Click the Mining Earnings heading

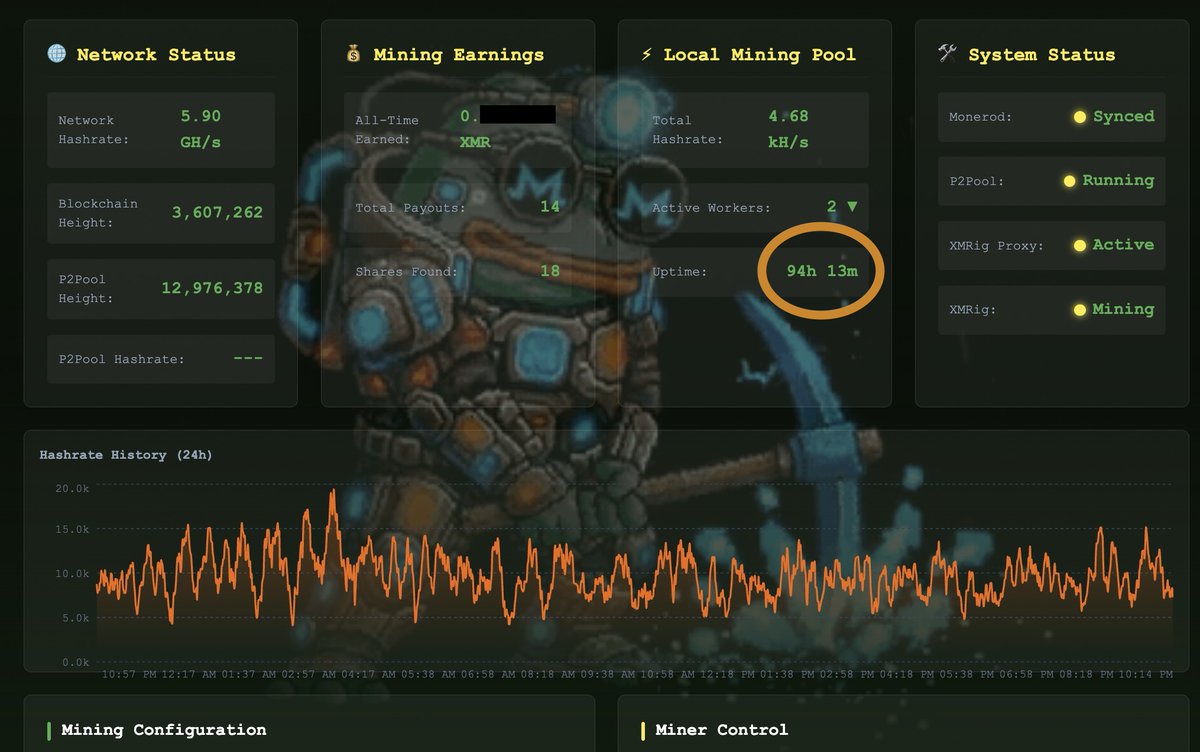click(x=459, y=54)
